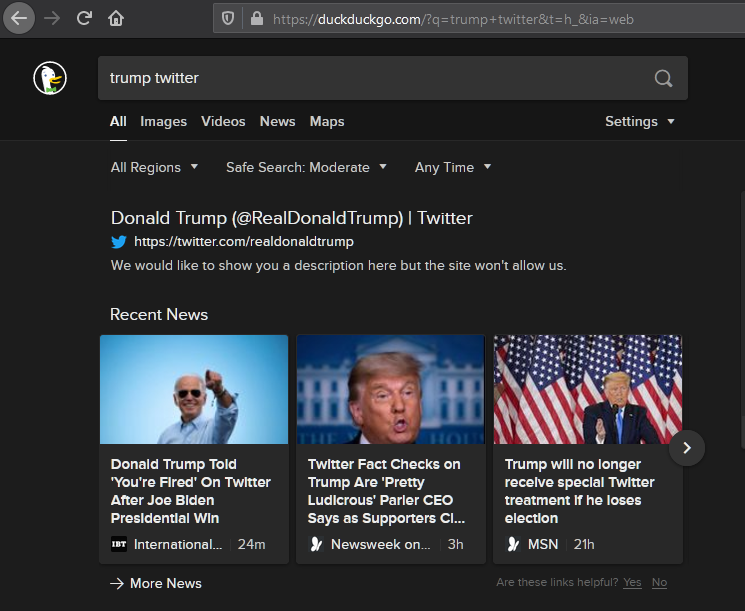The width and height of the screenshot is (745, 611).
Task: Click the padlock site security icon
Action: tap(257, 19)
